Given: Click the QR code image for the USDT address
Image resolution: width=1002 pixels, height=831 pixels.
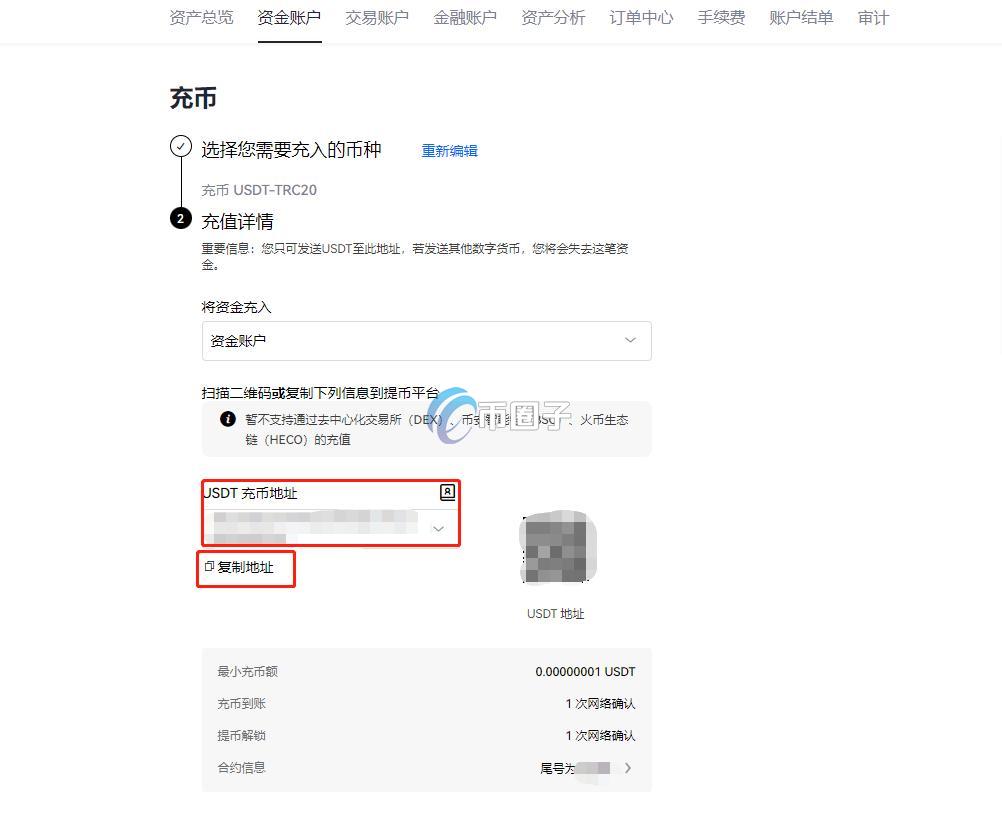Looking at the screenshot, I should pos(556,547).
